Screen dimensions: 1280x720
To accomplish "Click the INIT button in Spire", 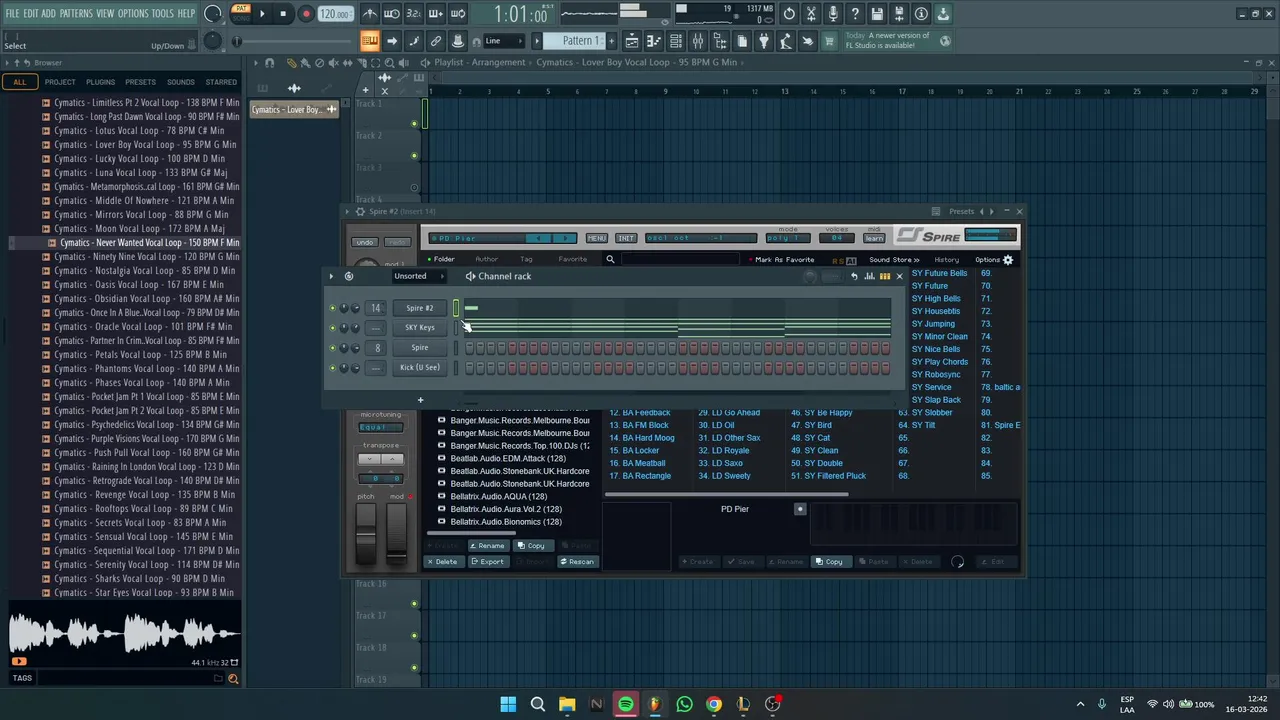I will (626, 238).
